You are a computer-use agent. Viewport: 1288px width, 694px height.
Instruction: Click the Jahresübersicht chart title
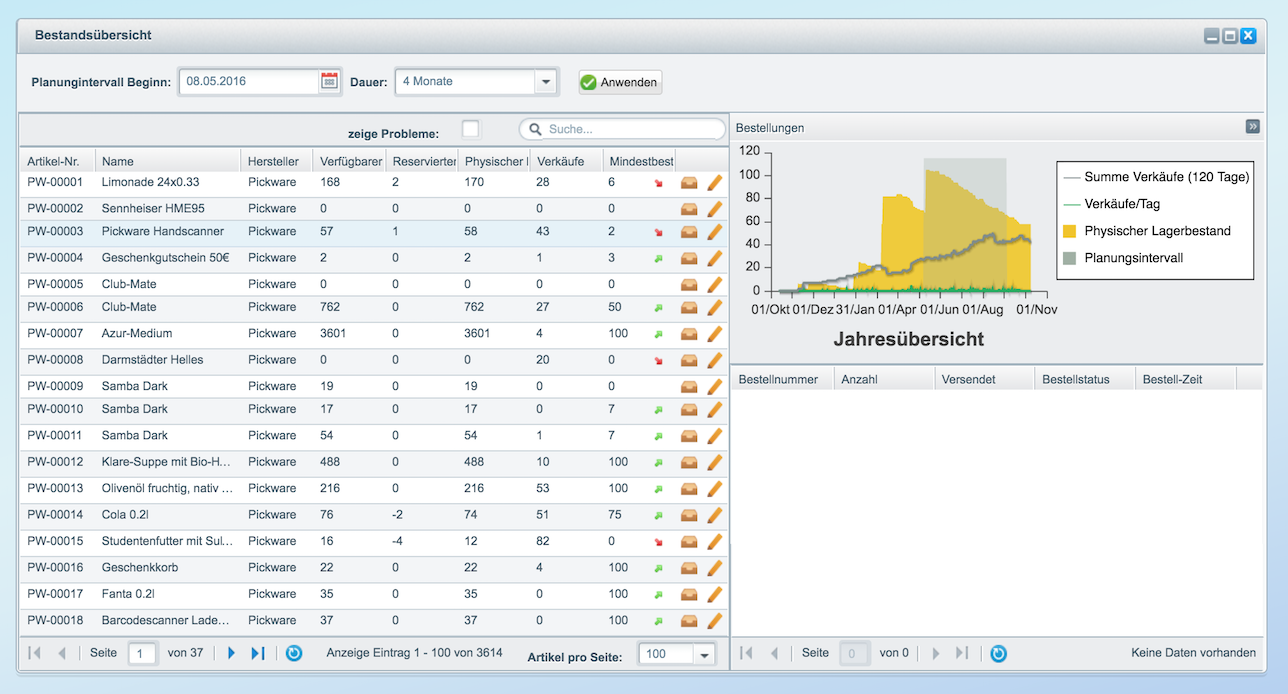pos(909,339)
